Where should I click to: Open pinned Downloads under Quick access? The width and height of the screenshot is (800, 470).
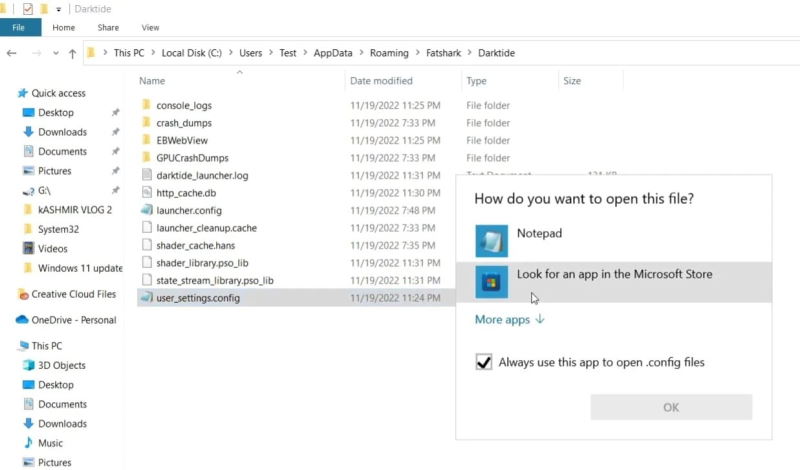click(62, 132)
